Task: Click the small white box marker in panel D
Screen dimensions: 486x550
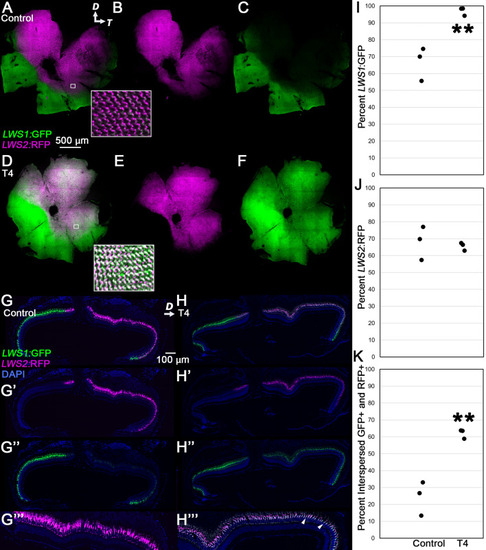Action: tap(76, 227)
